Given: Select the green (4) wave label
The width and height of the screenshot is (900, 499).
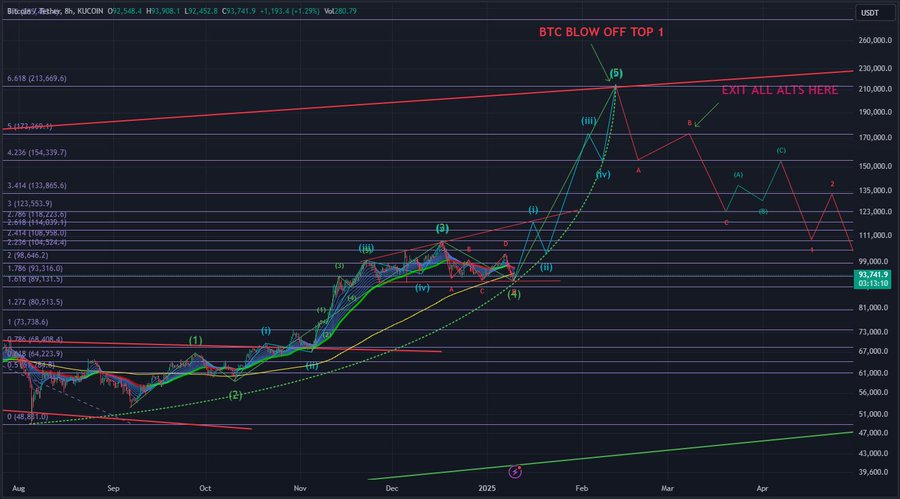Looking at the screenshot, I should point(514,294).
